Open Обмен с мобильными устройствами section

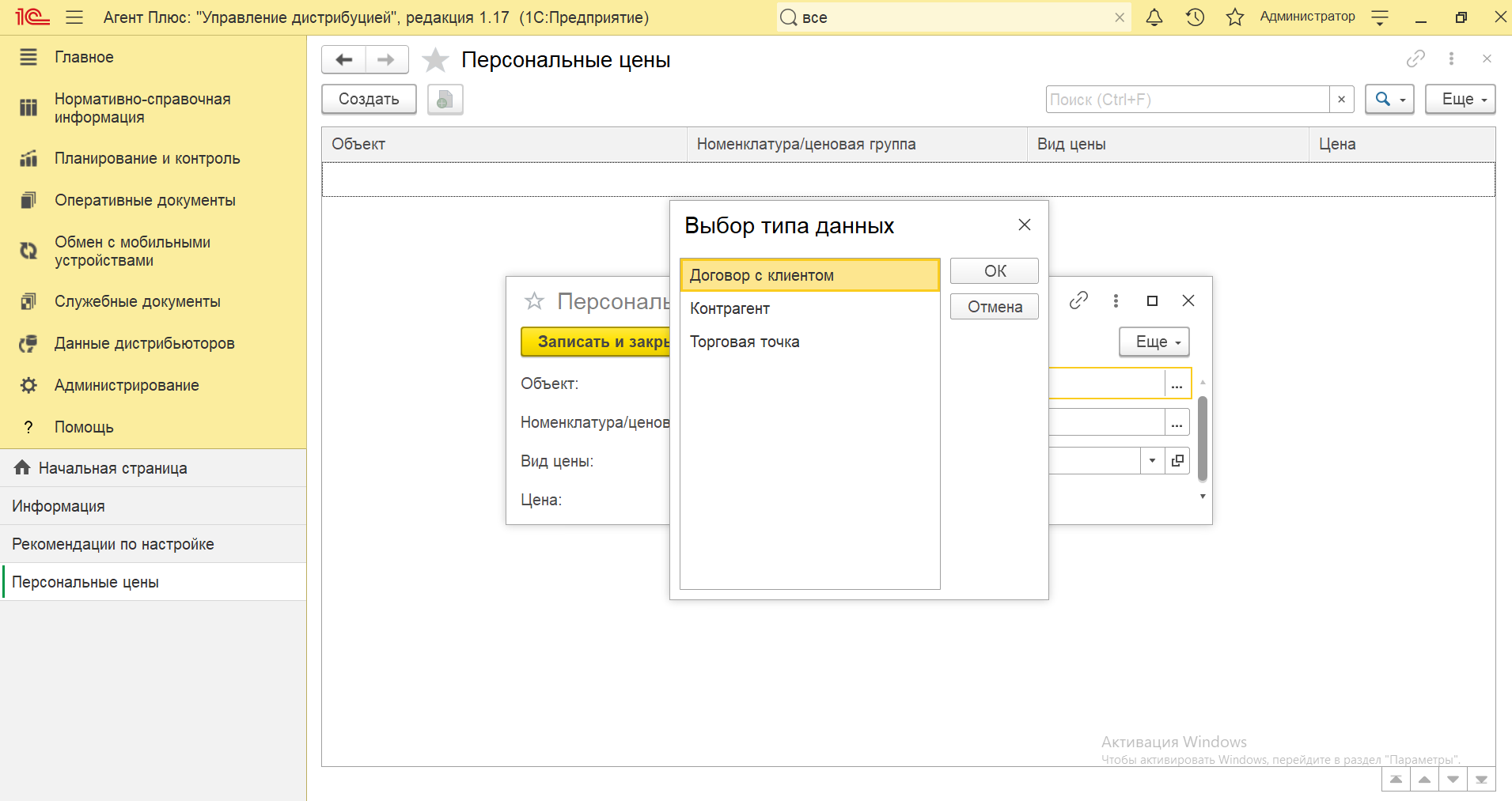click(153, 251)
